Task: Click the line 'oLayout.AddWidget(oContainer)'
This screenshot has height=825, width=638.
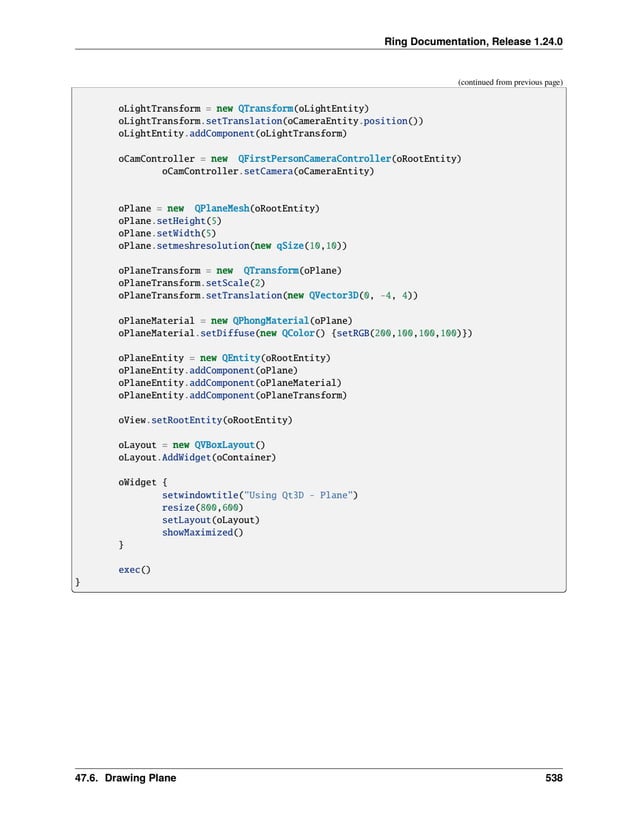Action: 197,458
